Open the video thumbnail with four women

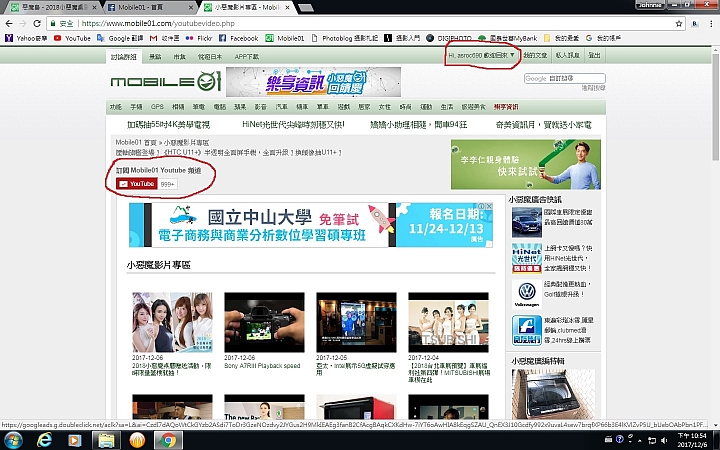point(172,322)
